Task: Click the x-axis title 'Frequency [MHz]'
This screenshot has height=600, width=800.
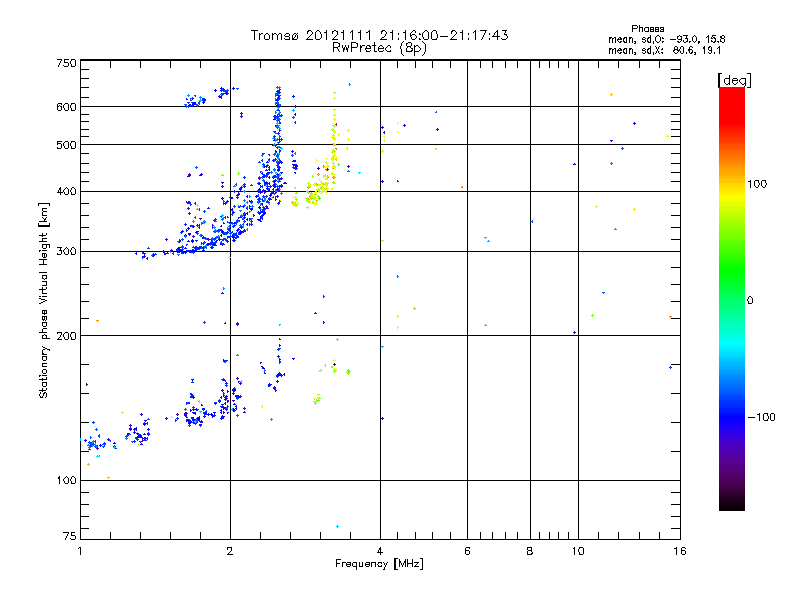Action: [x=379, y=564]
